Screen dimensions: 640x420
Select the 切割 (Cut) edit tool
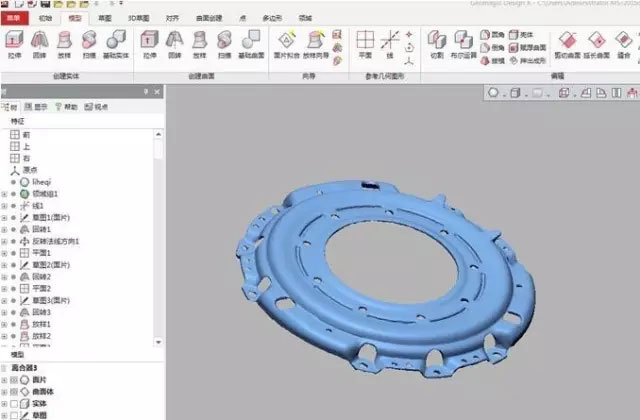point(437,43)
